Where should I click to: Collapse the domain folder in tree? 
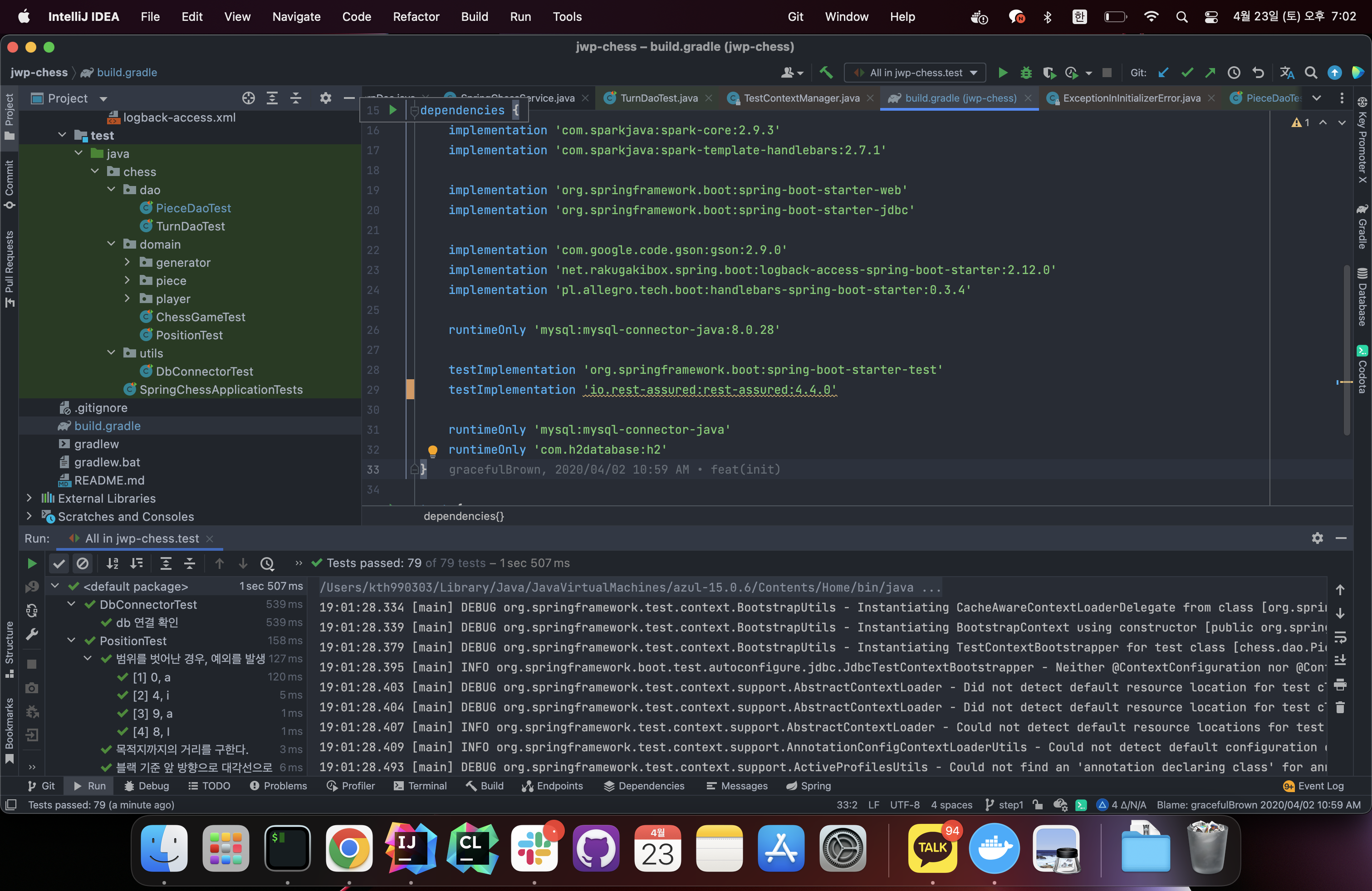pyautogui.click(x=111, y=245)
